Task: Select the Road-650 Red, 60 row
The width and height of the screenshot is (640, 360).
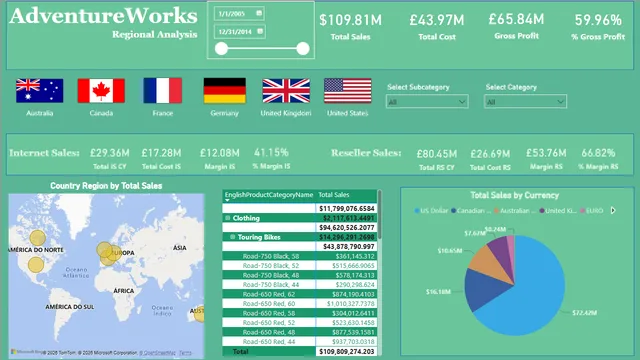Action: click(299, 304)
